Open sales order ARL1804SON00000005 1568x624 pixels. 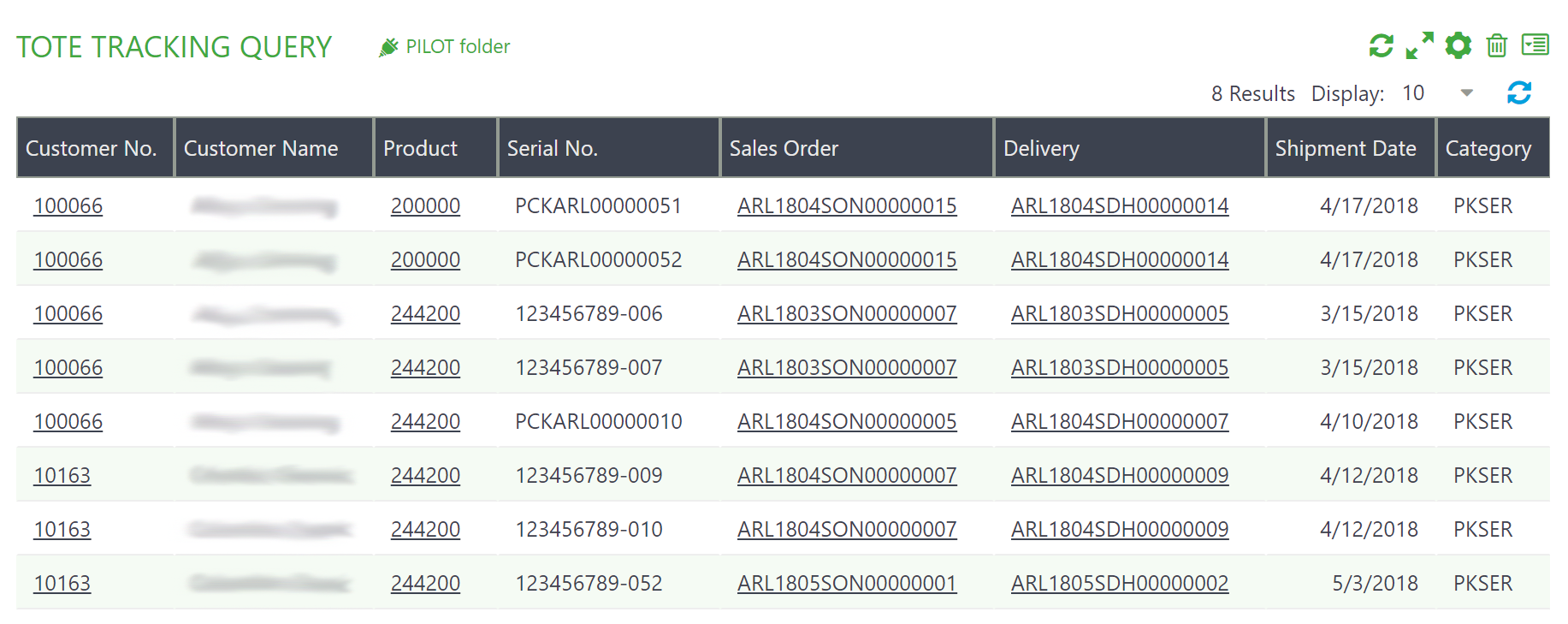click(x=847, y=421)
